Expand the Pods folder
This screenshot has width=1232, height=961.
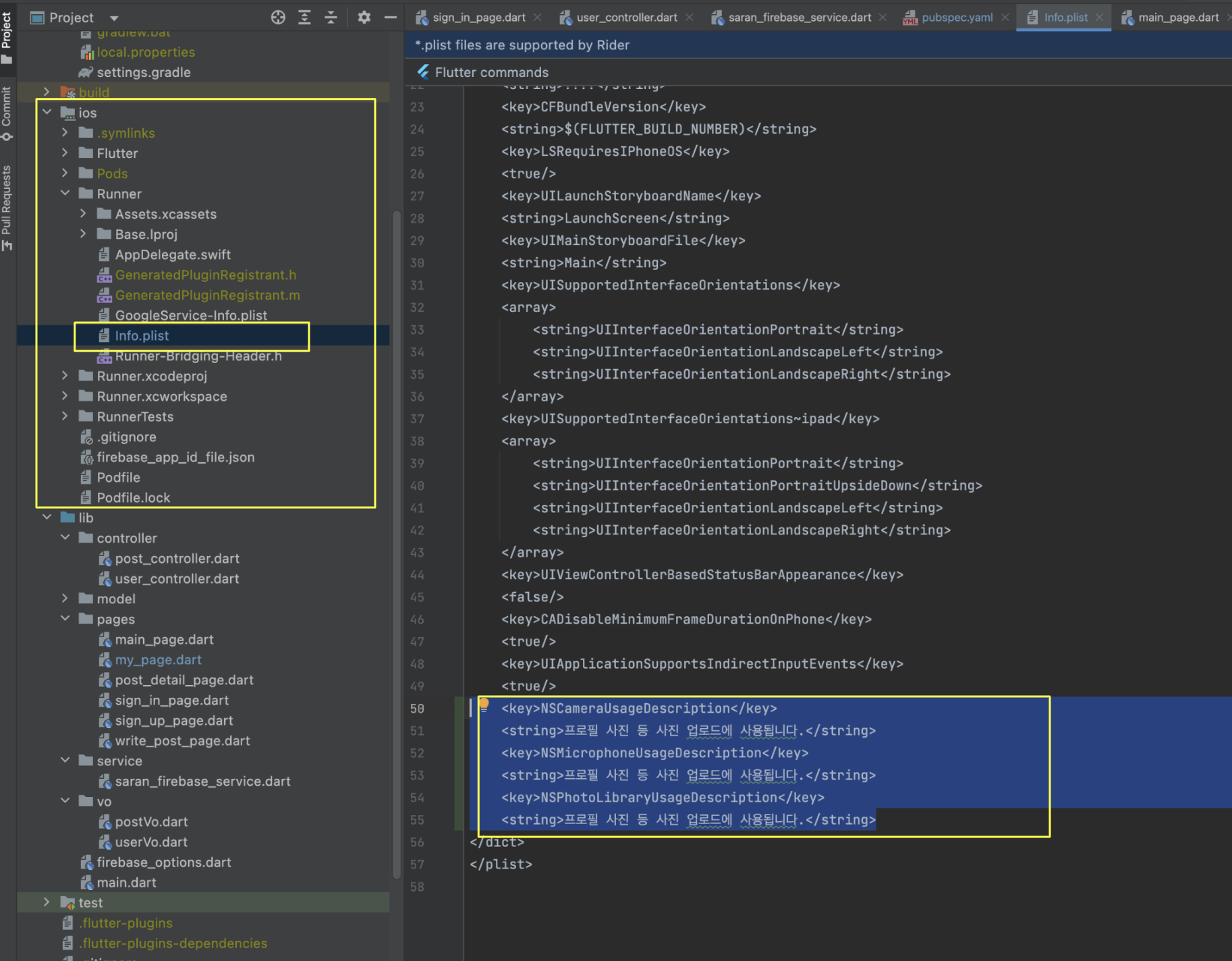click(x=65, y=173)
